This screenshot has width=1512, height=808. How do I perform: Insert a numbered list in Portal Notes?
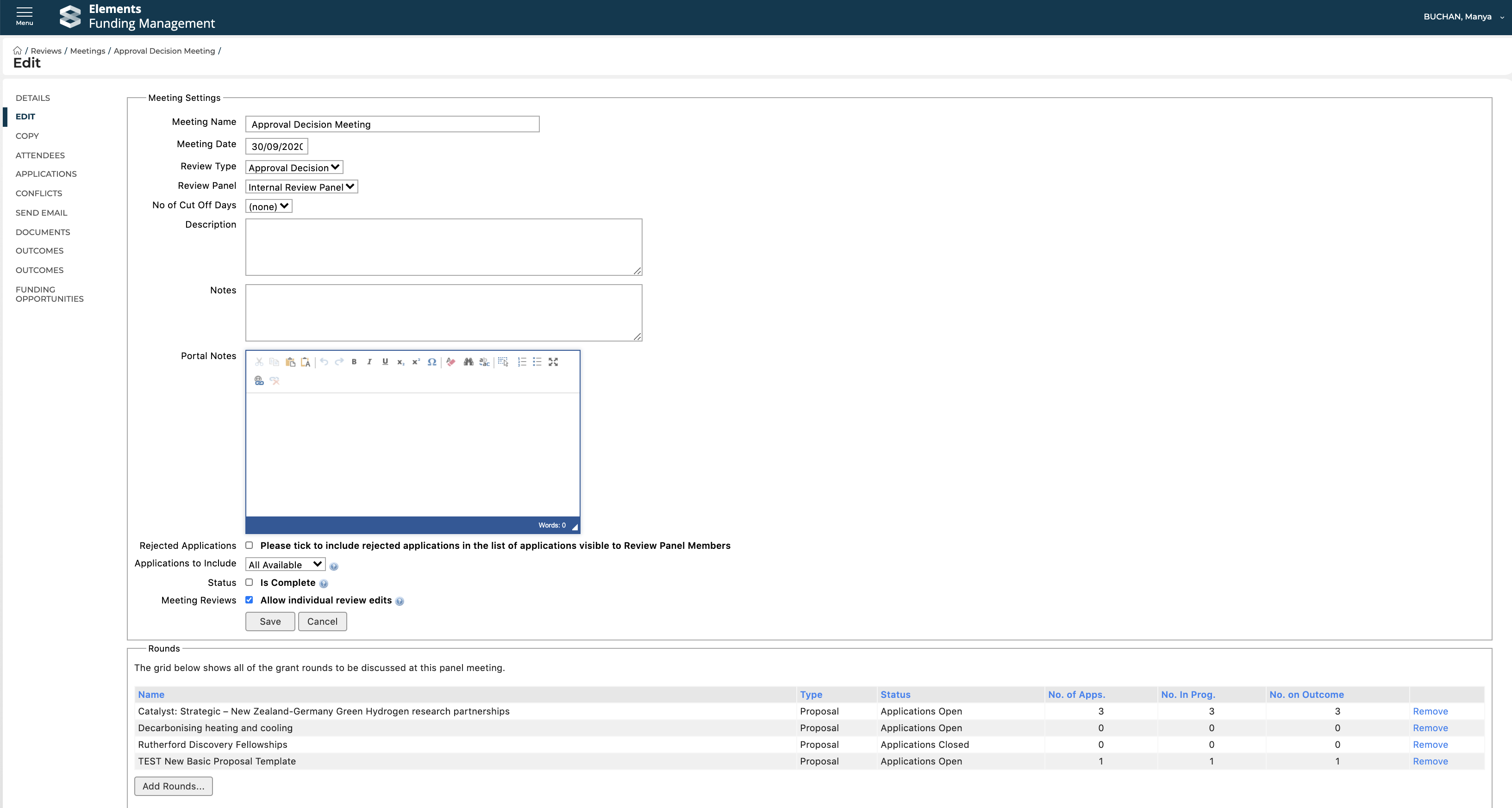tap(522, 362)
